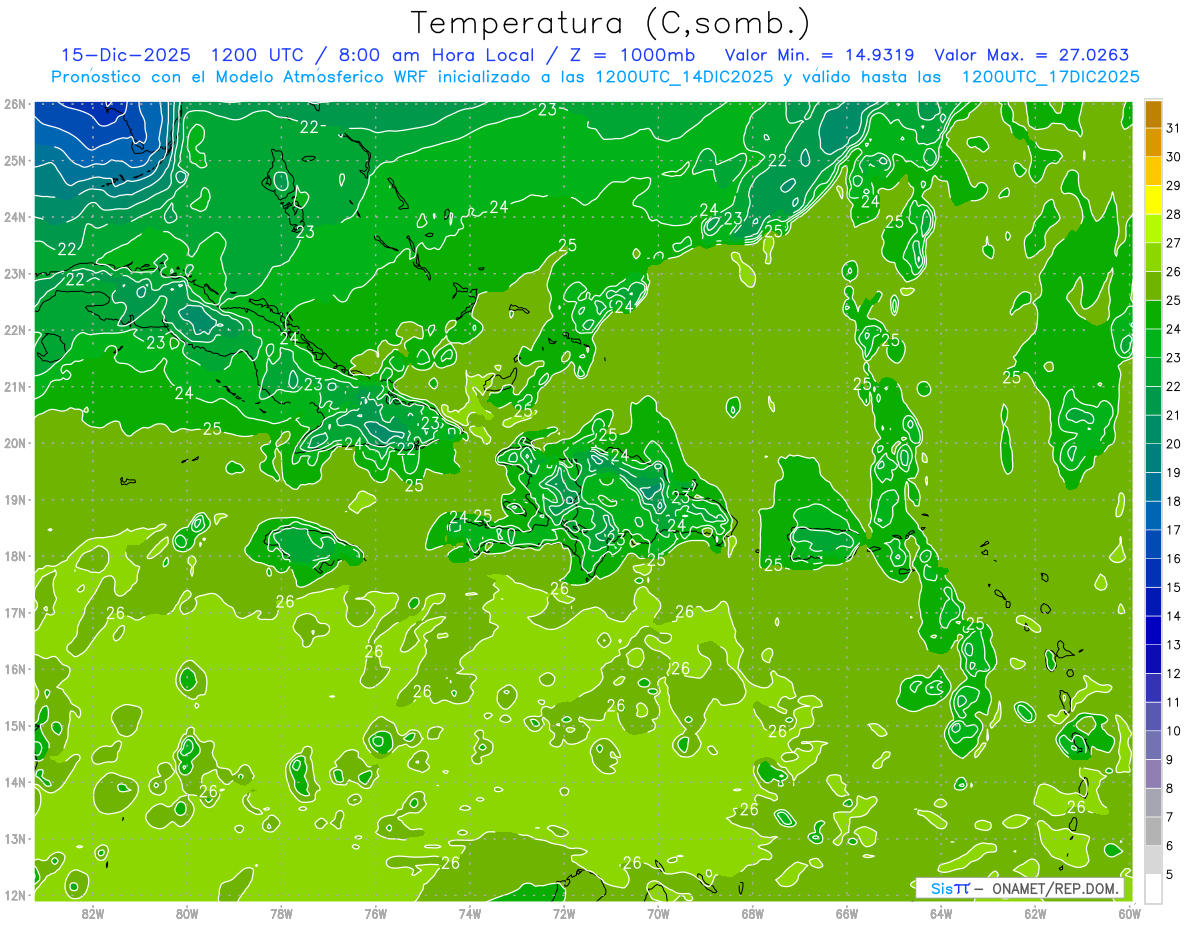Select the 'Z = 1000mb' level label
1200x927 pixels.
[633, 55]
